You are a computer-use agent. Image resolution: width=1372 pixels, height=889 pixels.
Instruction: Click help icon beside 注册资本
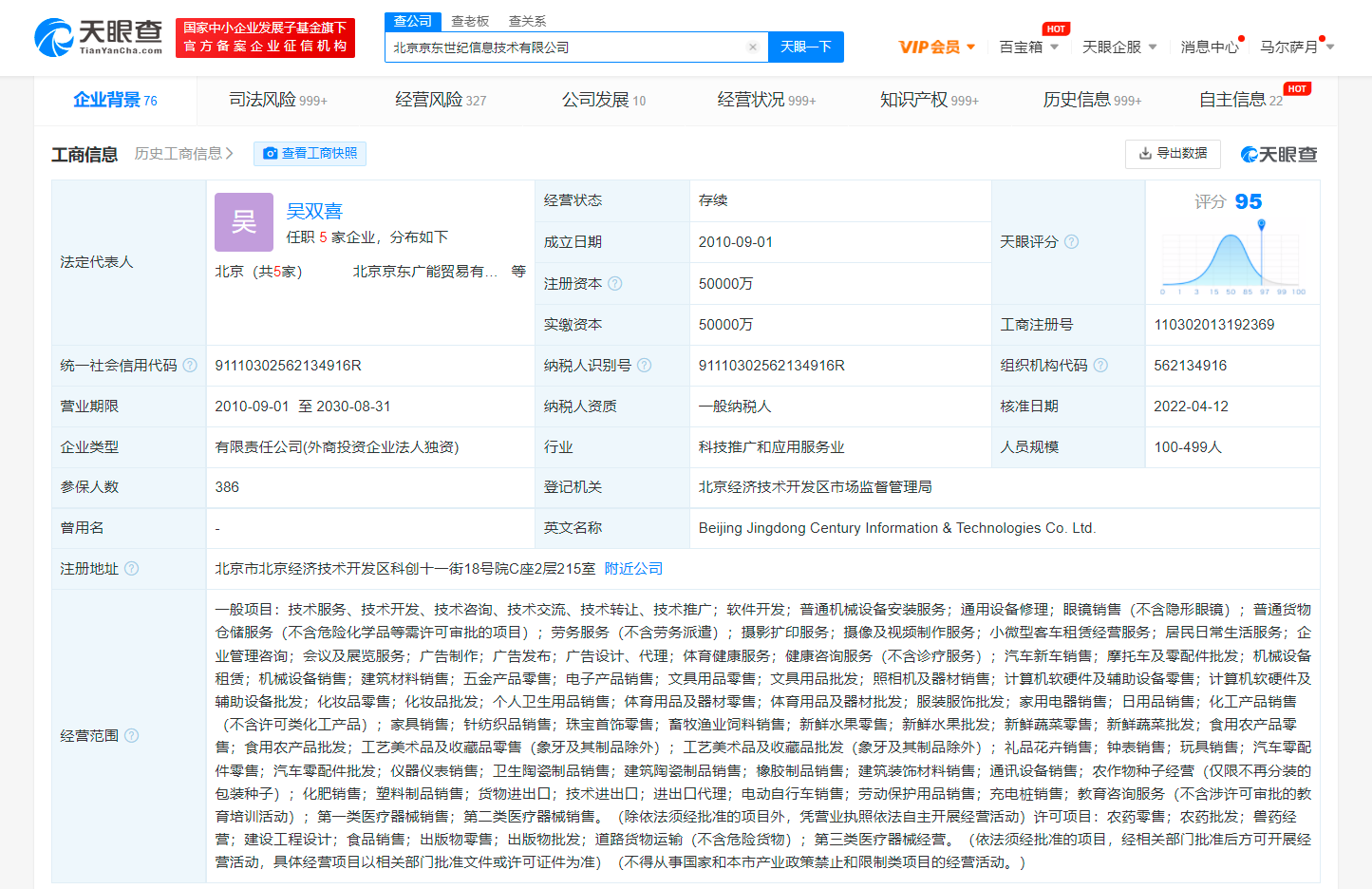(614, 283)
